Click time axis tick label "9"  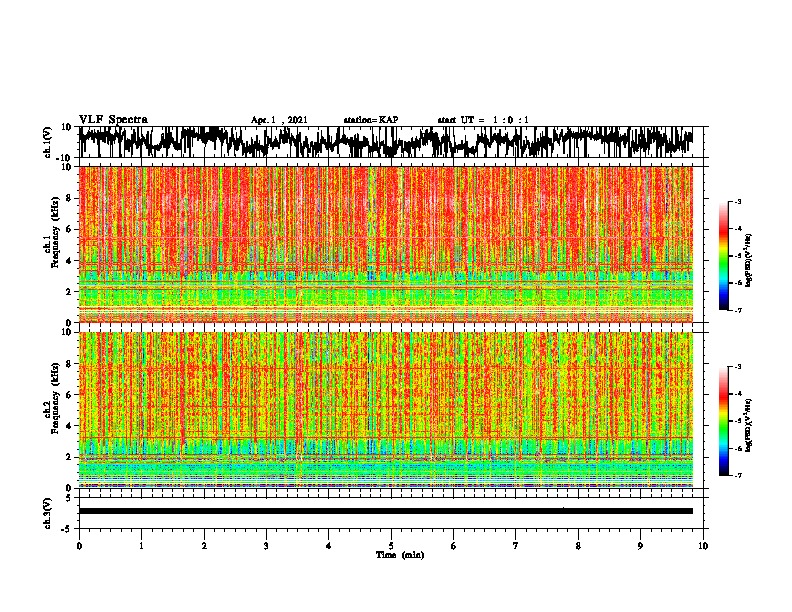tap(640, 546)
